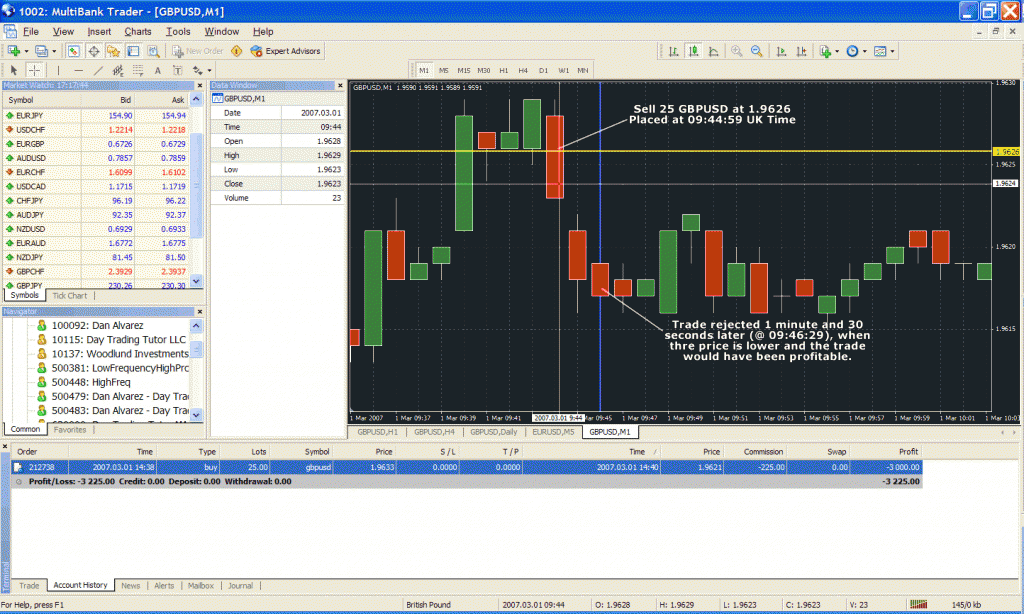Click the Zoom In magnifier icon
This screenshot has height=614, width=1024.
[x=737, y=51]
